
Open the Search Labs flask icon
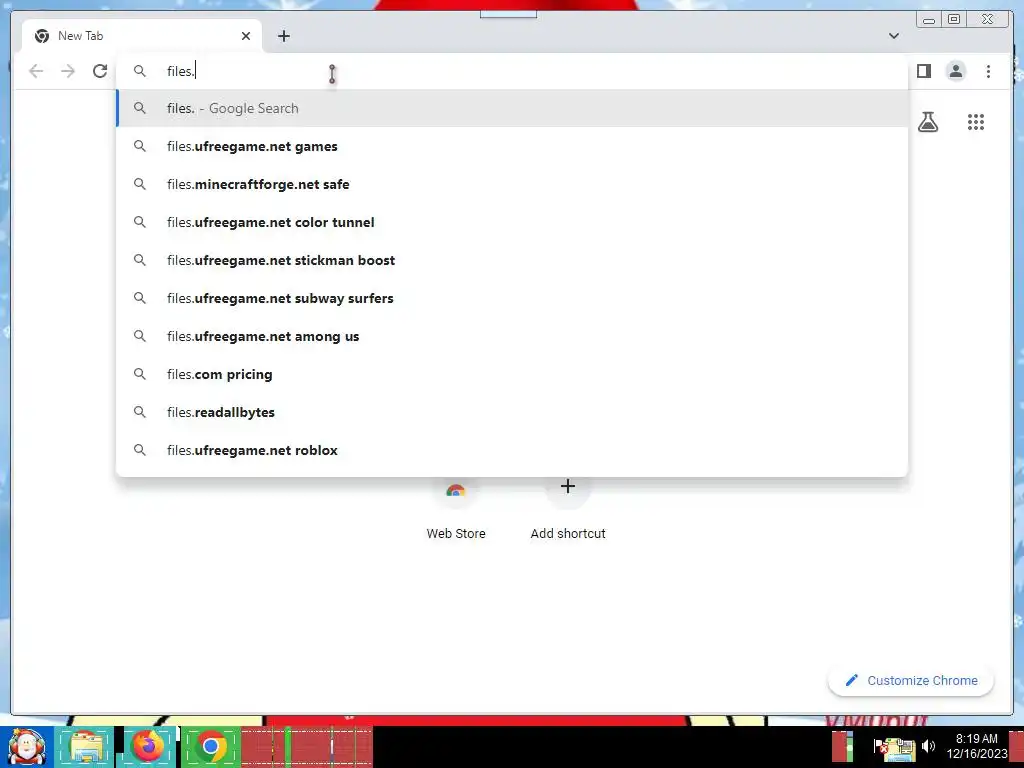(x=927, y=121)
